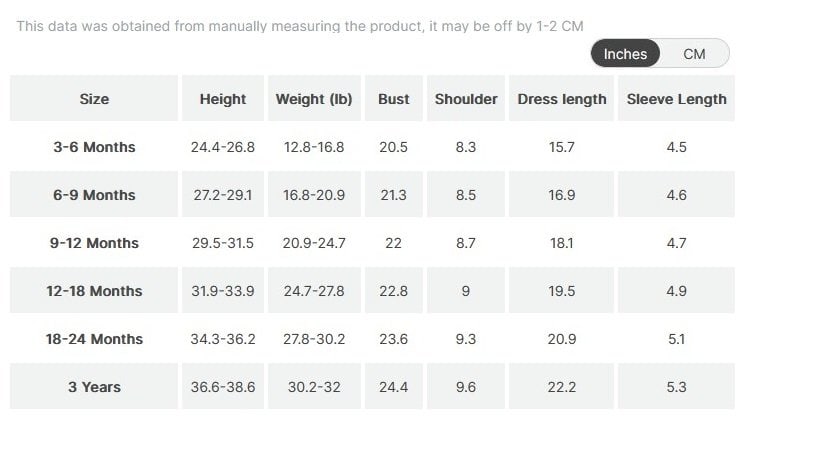Select the 12.8-16.8 weight cell
Image resolution: width=815 pixels, height=473 pixels.
314,147
